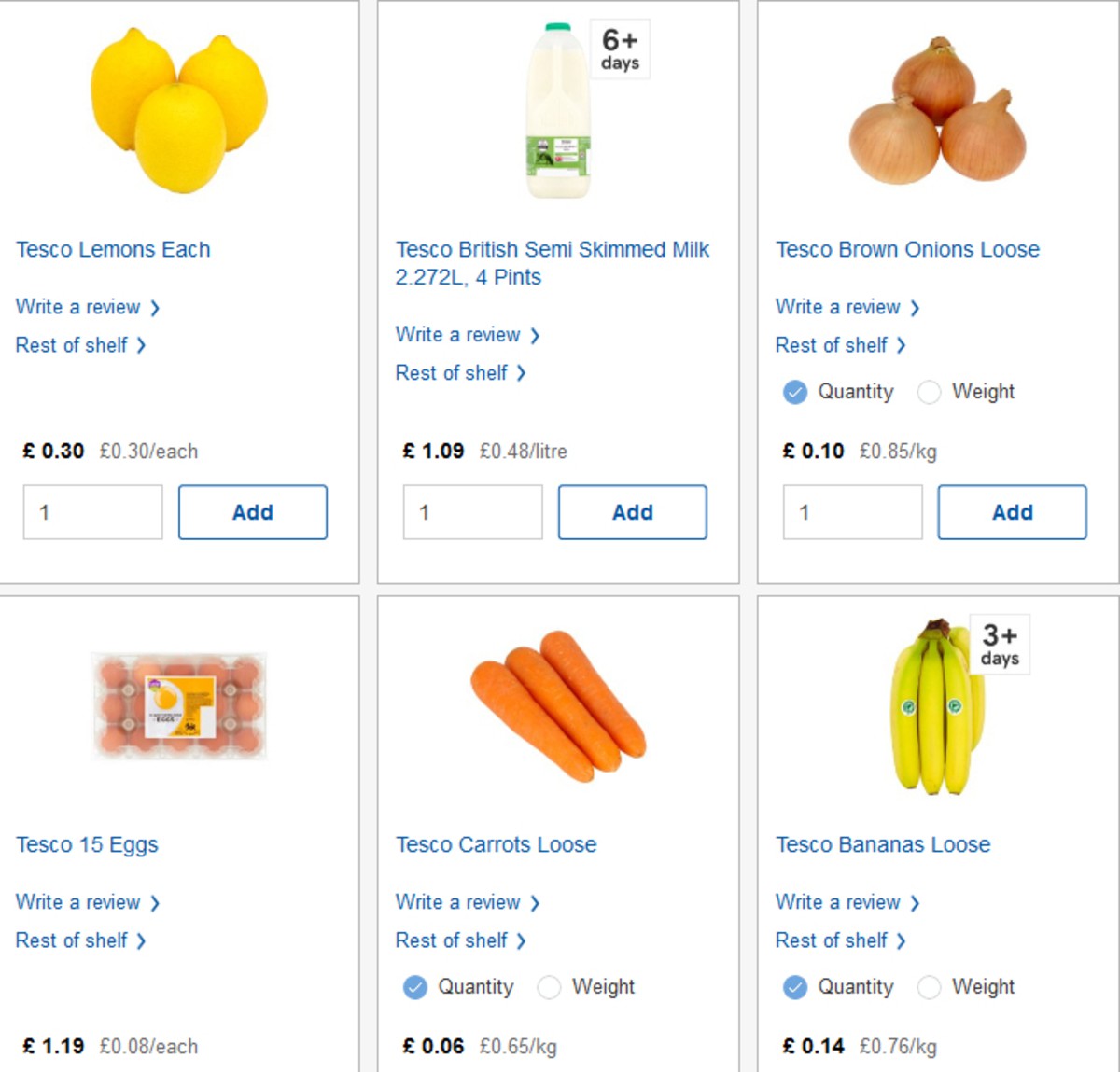Click the quantity input box for Lemons
Image resolution: width=1120 pixels, height=1072 pixels.
coord(91,511)
